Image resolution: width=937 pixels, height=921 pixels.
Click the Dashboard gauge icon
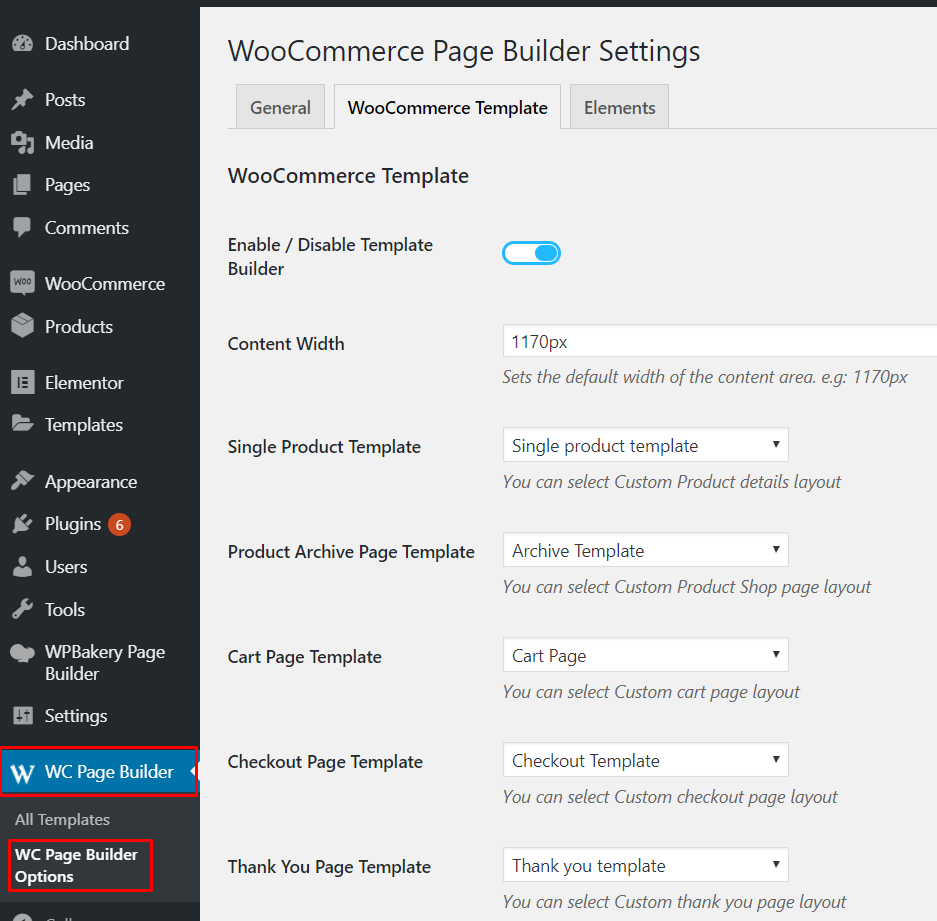point(22,44)
